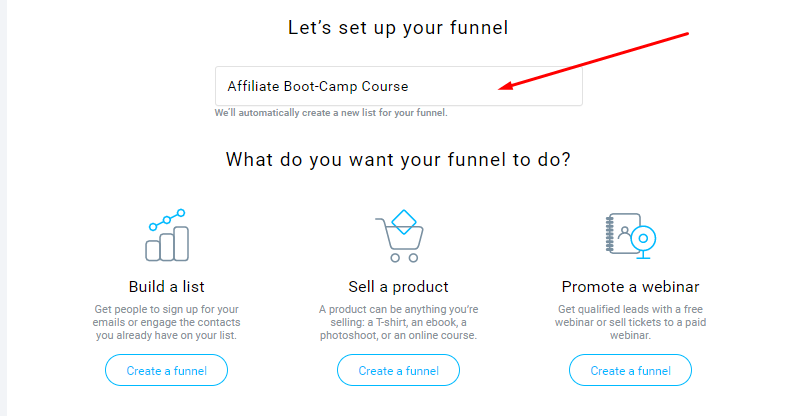Click the automatic new list helper text

point(331,113)
